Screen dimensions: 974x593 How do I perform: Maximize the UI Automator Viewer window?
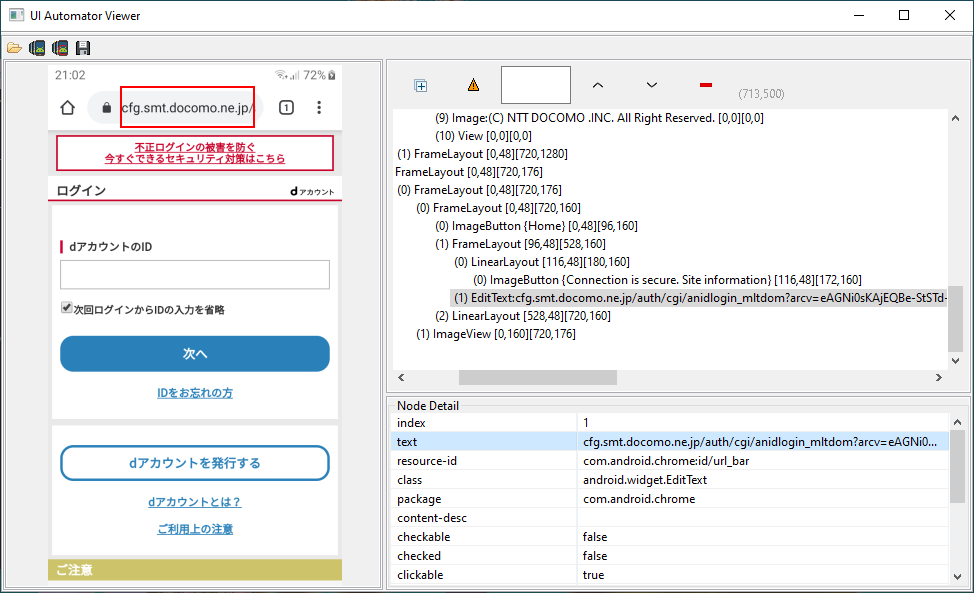click(904, 16)
